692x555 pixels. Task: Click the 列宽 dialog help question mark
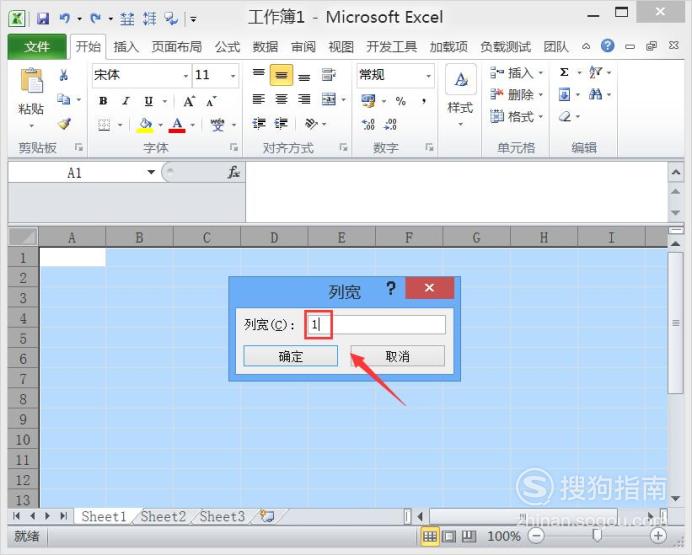tap(391, 289)
